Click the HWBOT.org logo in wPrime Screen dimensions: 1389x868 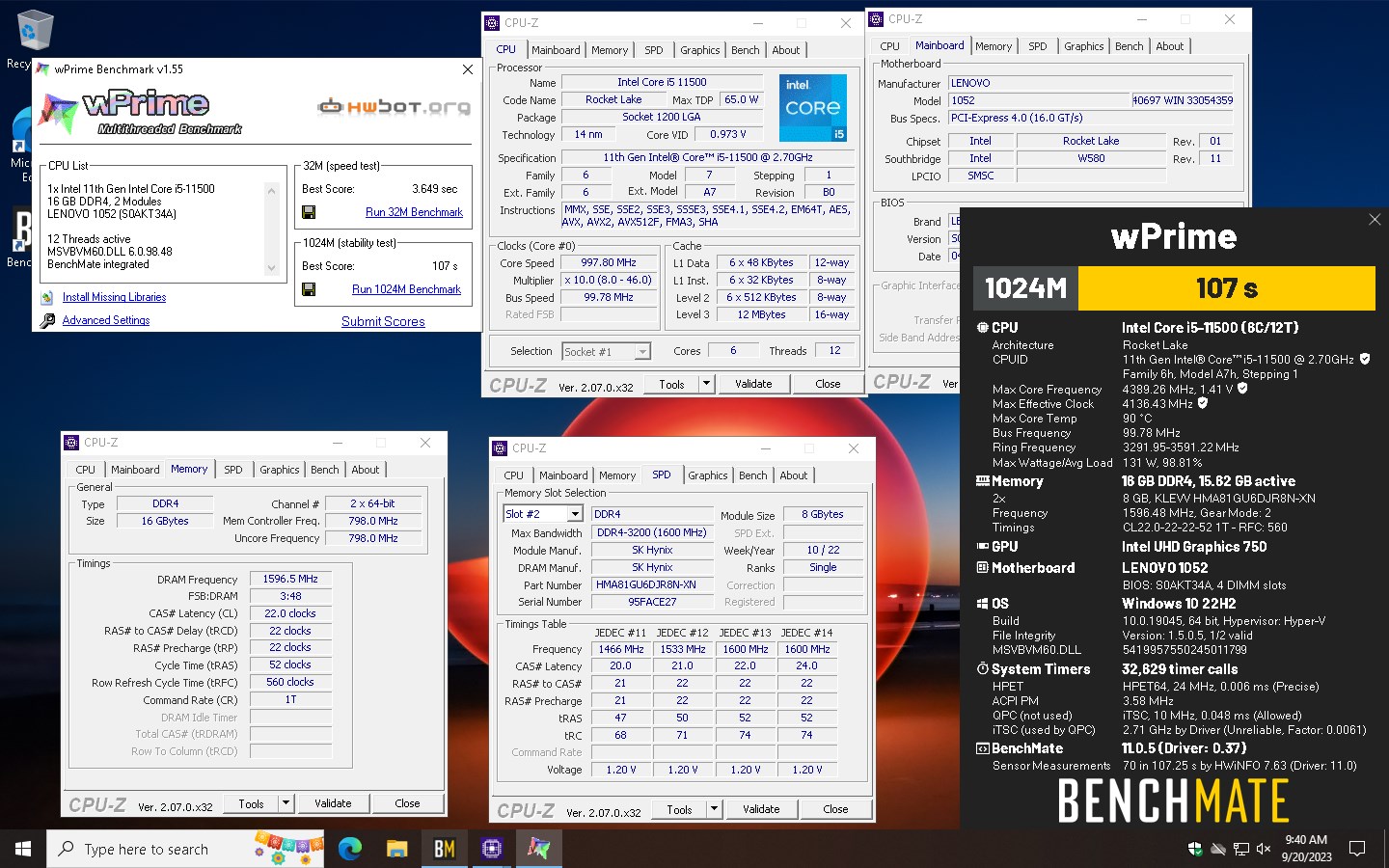click(395, 106)
